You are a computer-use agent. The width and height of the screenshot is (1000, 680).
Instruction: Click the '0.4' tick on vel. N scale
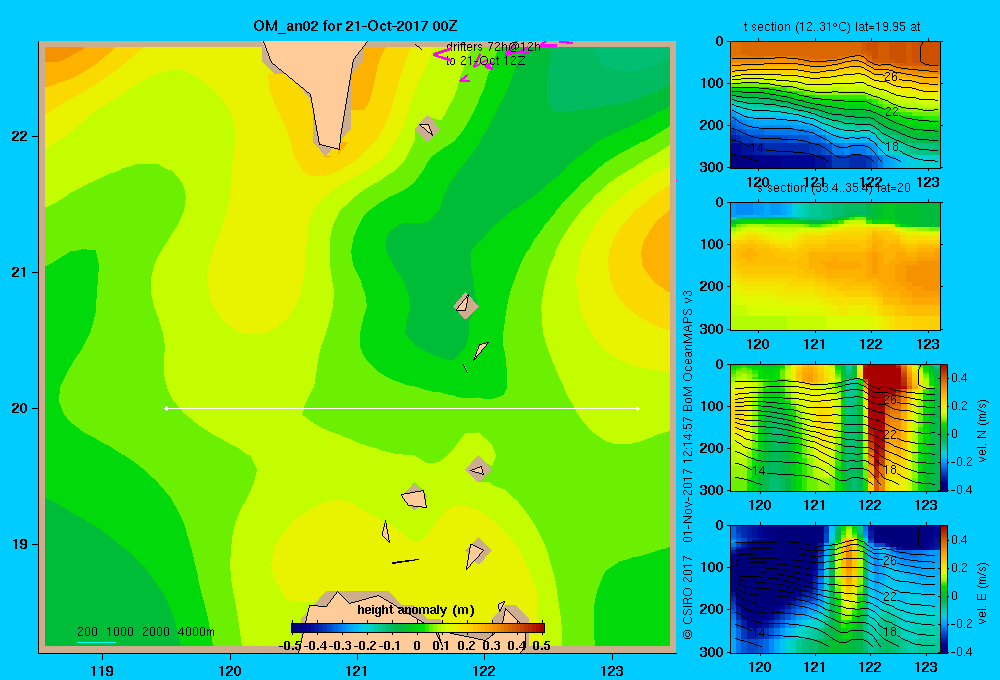point(959,378)
